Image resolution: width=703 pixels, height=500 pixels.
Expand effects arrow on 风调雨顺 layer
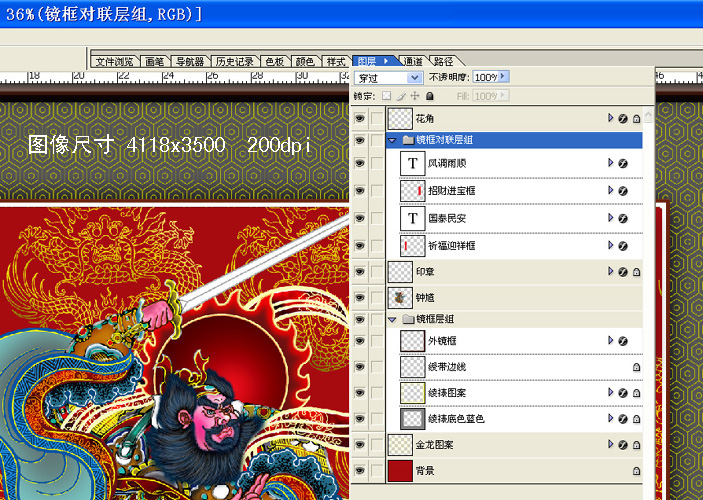[x=610, y=162]
